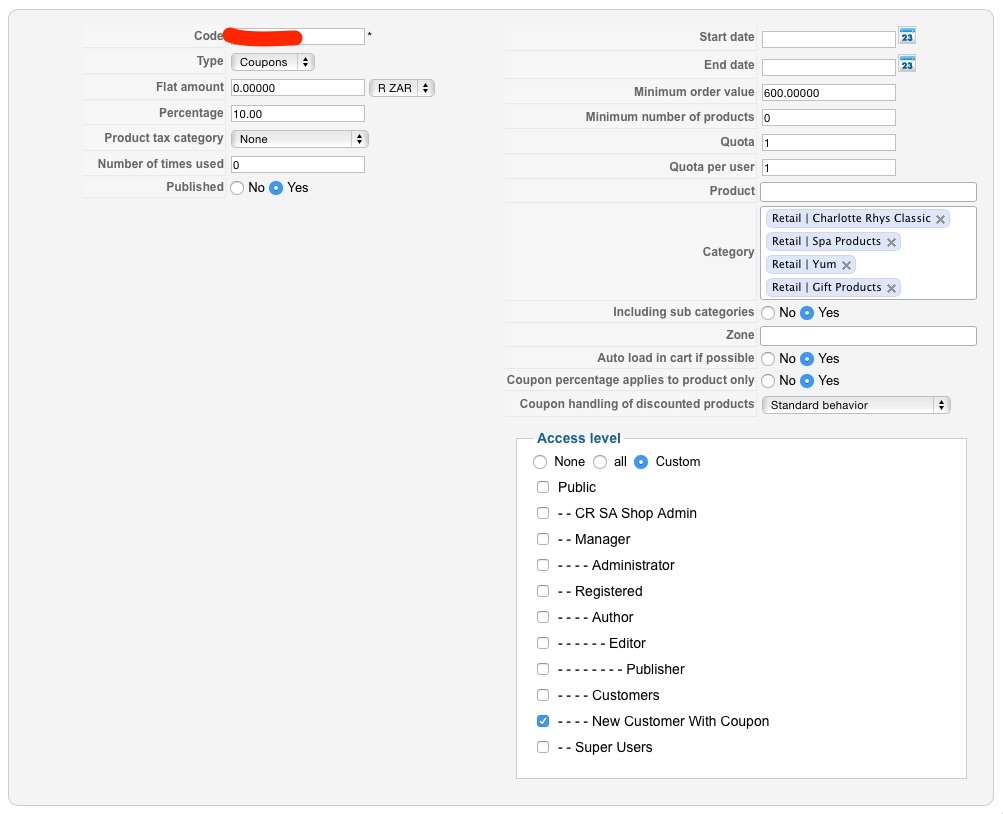This screenshot has width=1003, height=814.
Task: Open the coupon Type dropdown
Action: coord(273,62)
